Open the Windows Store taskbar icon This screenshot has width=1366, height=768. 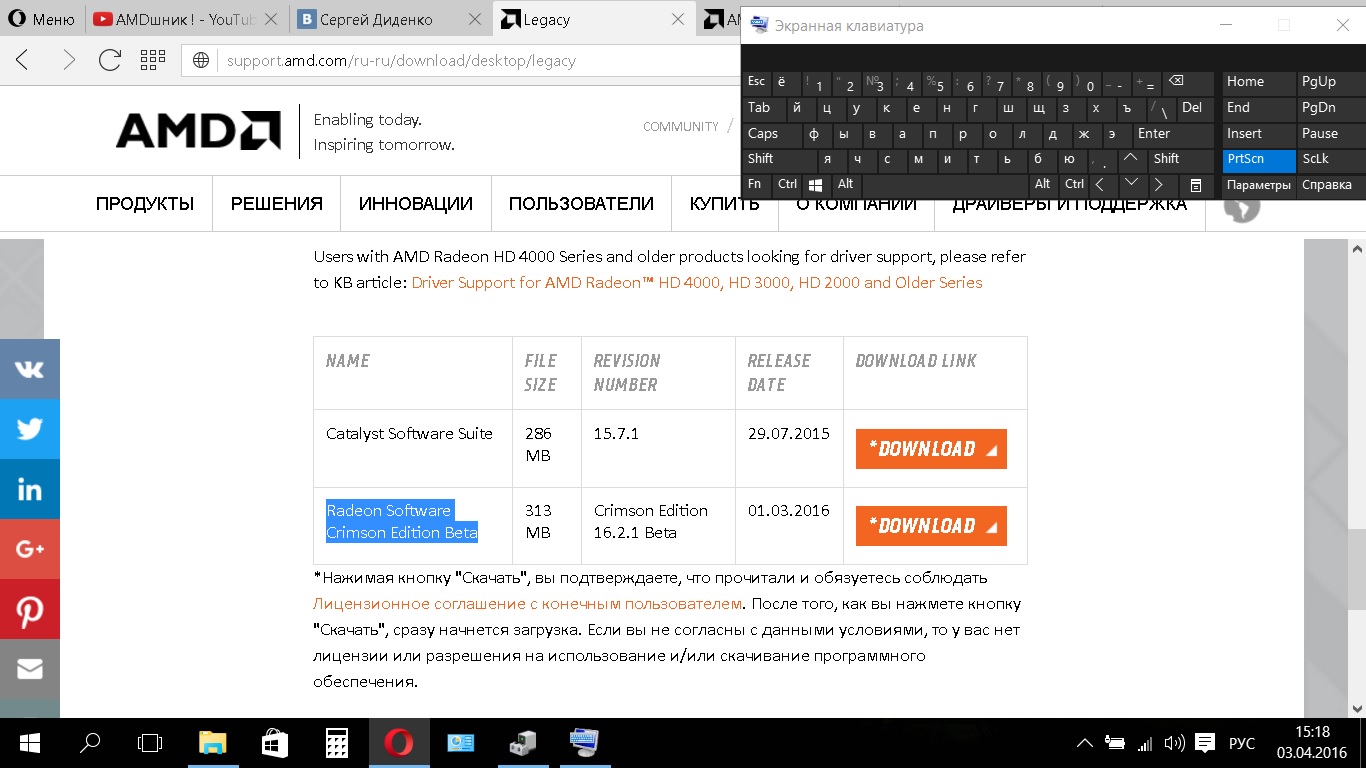click(274, 742)
